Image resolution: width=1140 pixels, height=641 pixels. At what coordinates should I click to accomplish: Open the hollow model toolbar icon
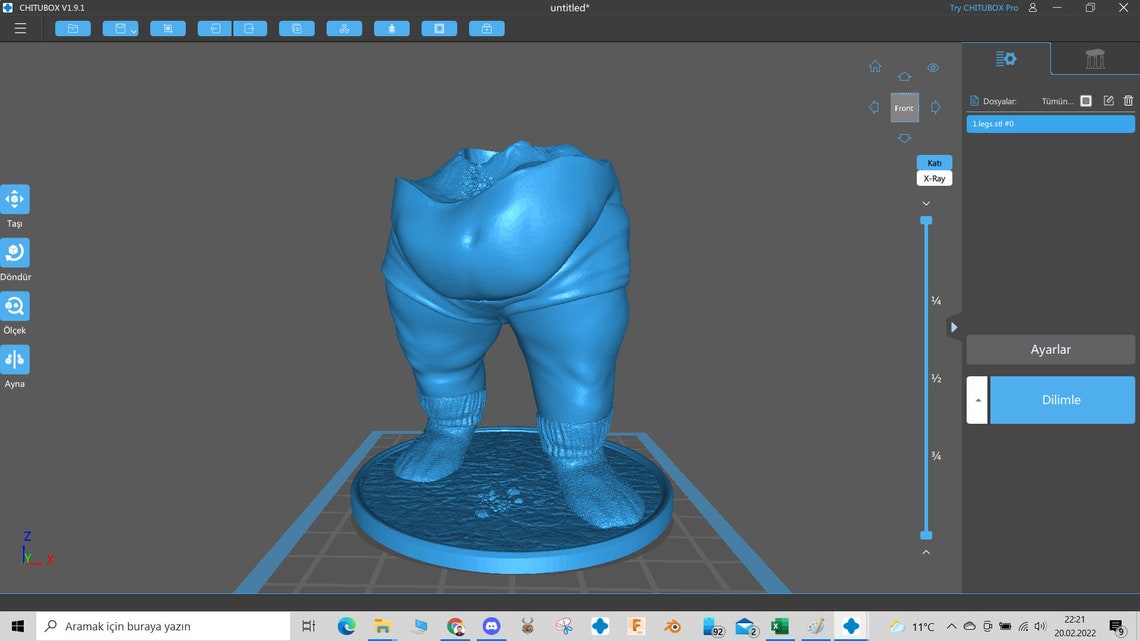point(392,28)
